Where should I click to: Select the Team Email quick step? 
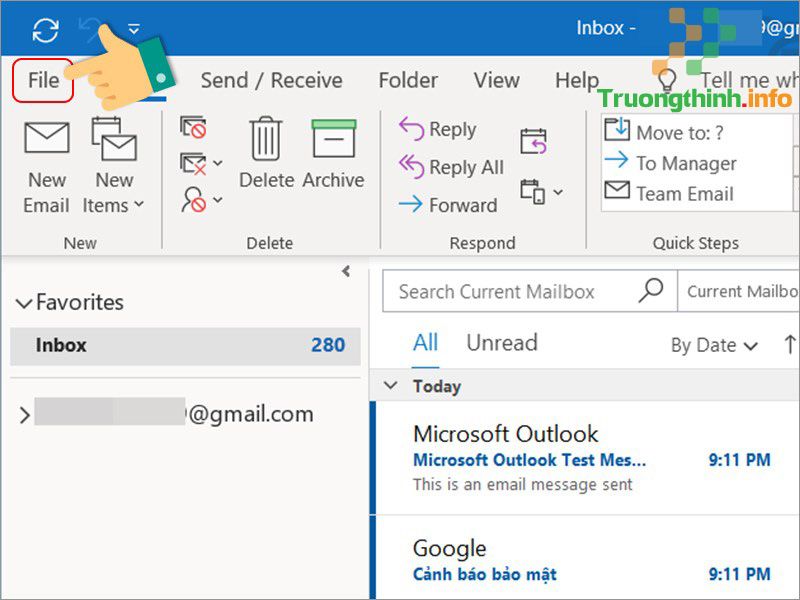coord(669,193)
